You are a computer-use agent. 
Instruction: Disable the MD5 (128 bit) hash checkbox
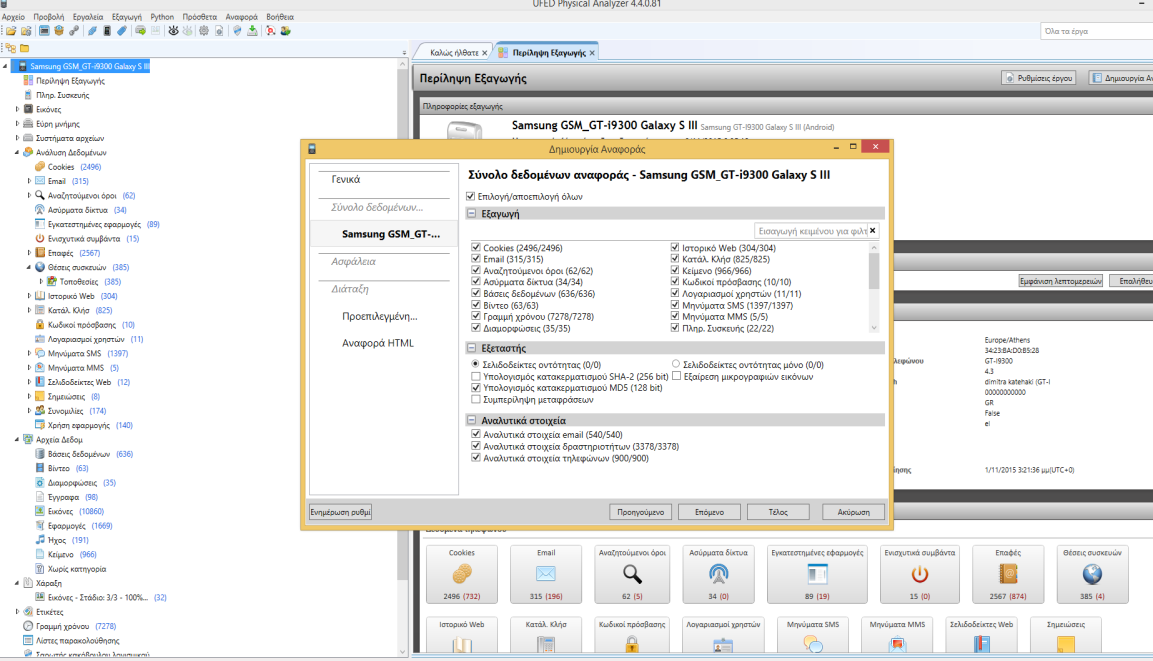click(x=476, y=387)
